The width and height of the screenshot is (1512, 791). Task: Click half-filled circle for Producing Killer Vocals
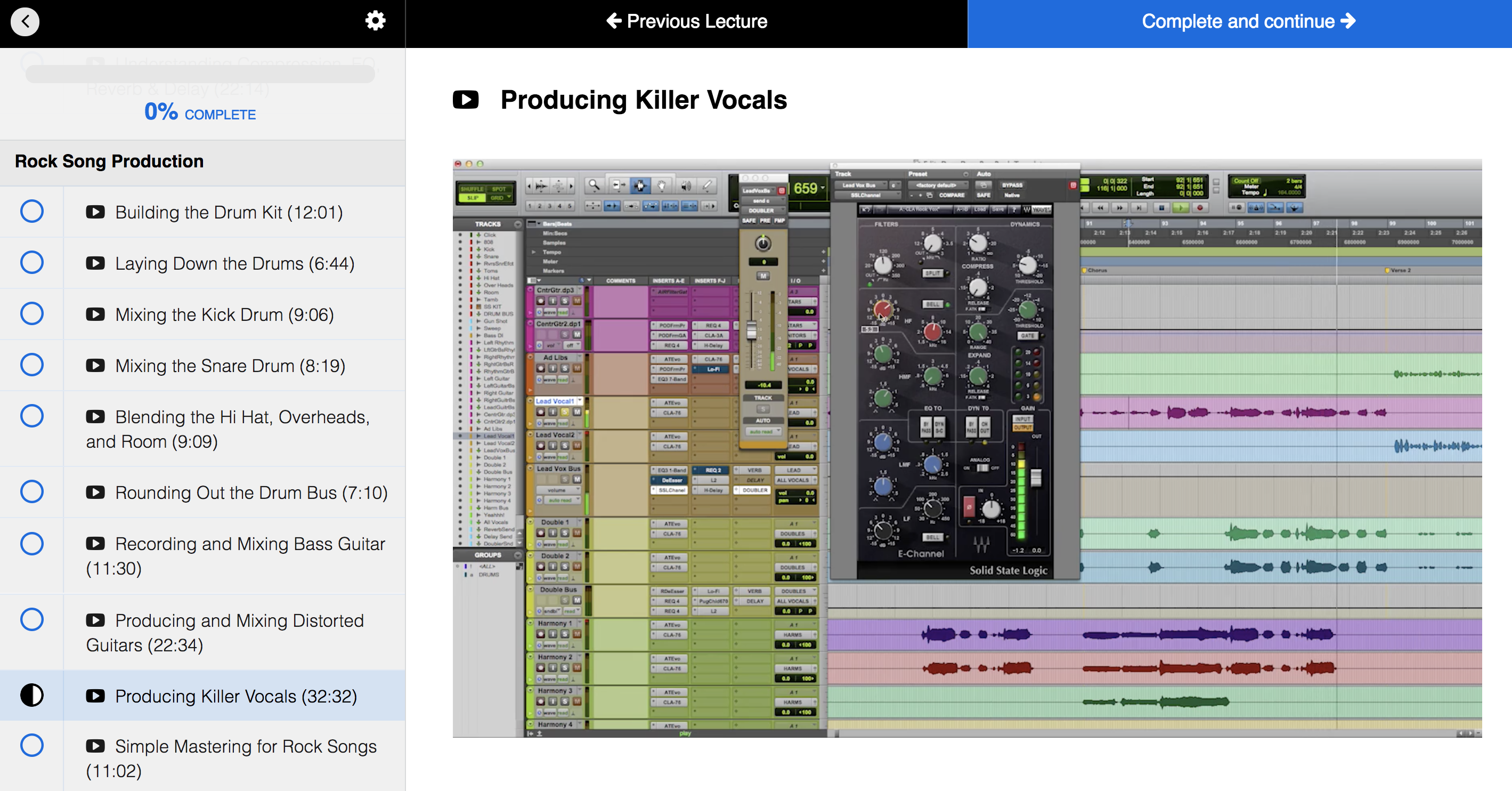[x=31, y=695]
